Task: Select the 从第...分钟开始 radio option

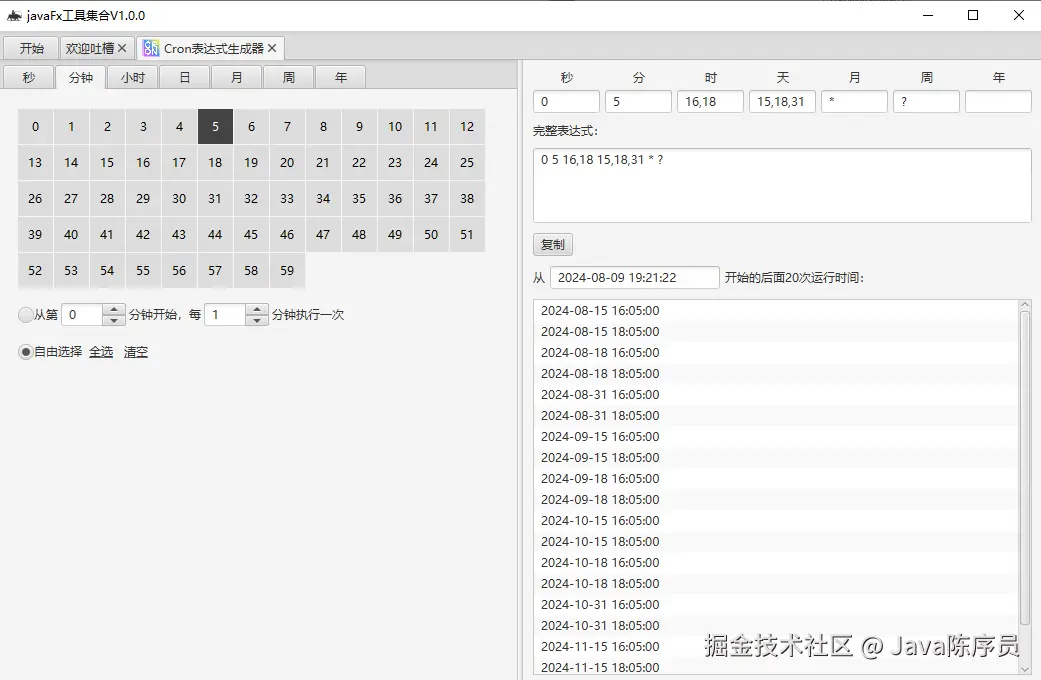Action: [x=26, y=315]
